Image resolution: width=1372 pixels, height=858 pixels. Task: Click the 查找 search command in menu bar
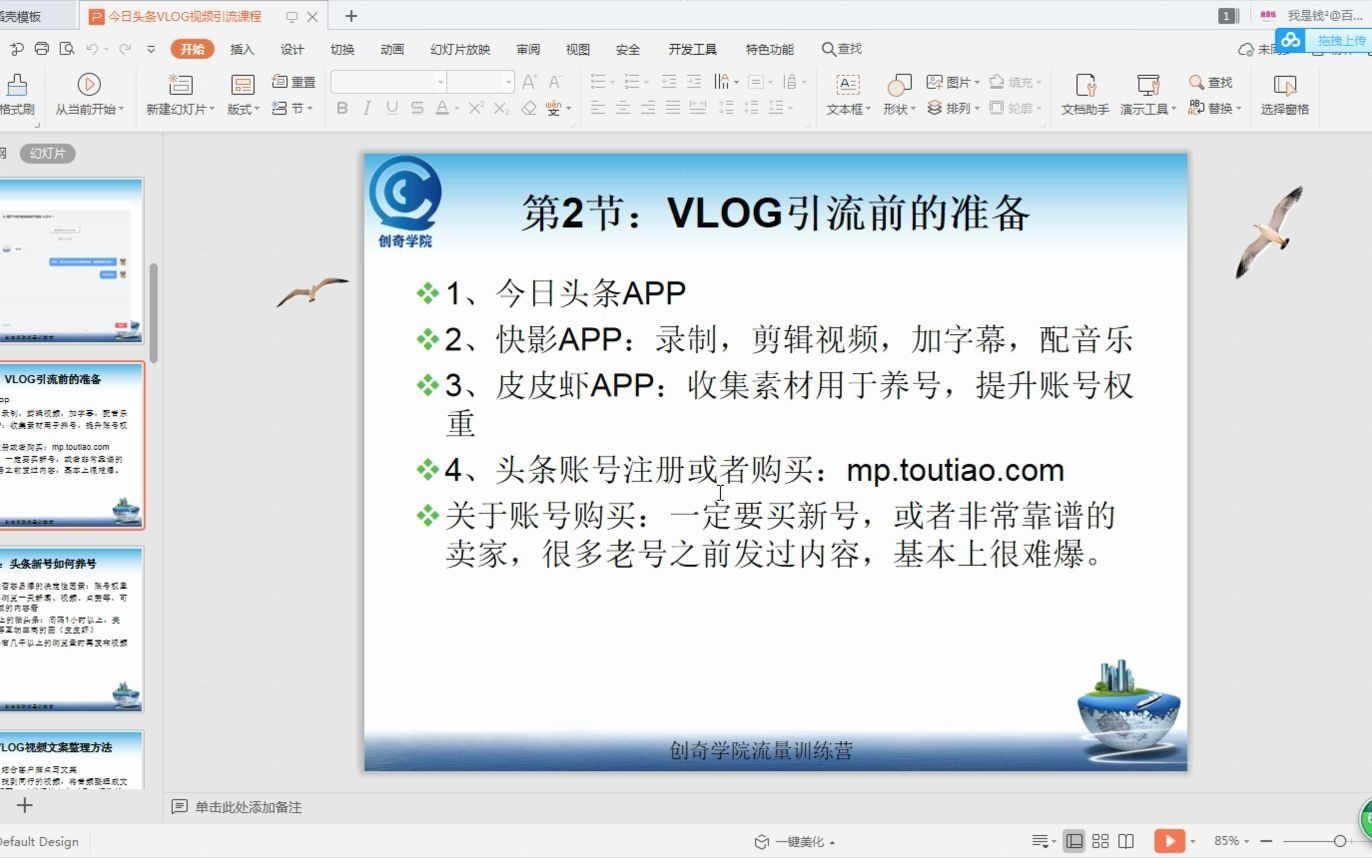(x=842, y=49)
